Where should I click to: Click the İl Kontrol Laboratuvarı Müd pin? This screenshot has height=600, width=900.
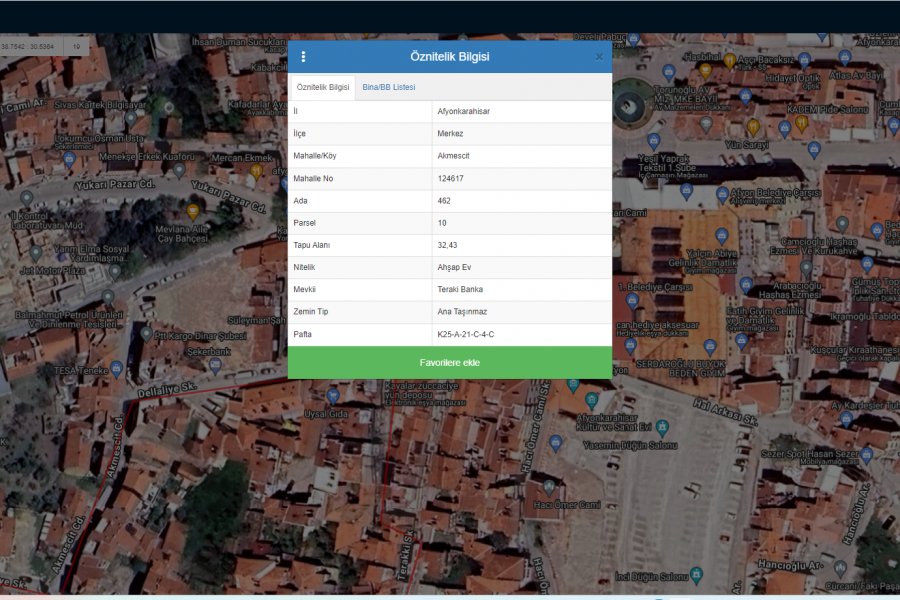26,199
